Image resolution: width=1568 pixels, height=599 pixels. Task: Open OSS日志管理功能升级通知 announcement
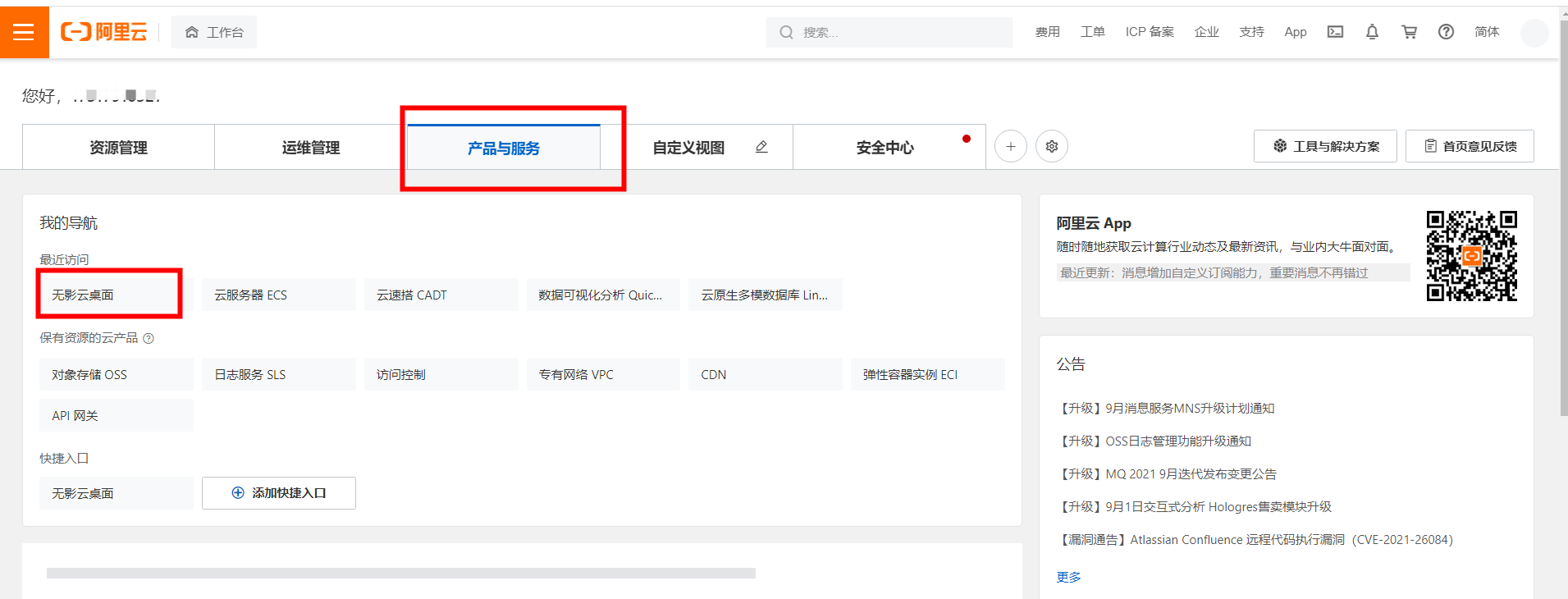coord(1154,441)
